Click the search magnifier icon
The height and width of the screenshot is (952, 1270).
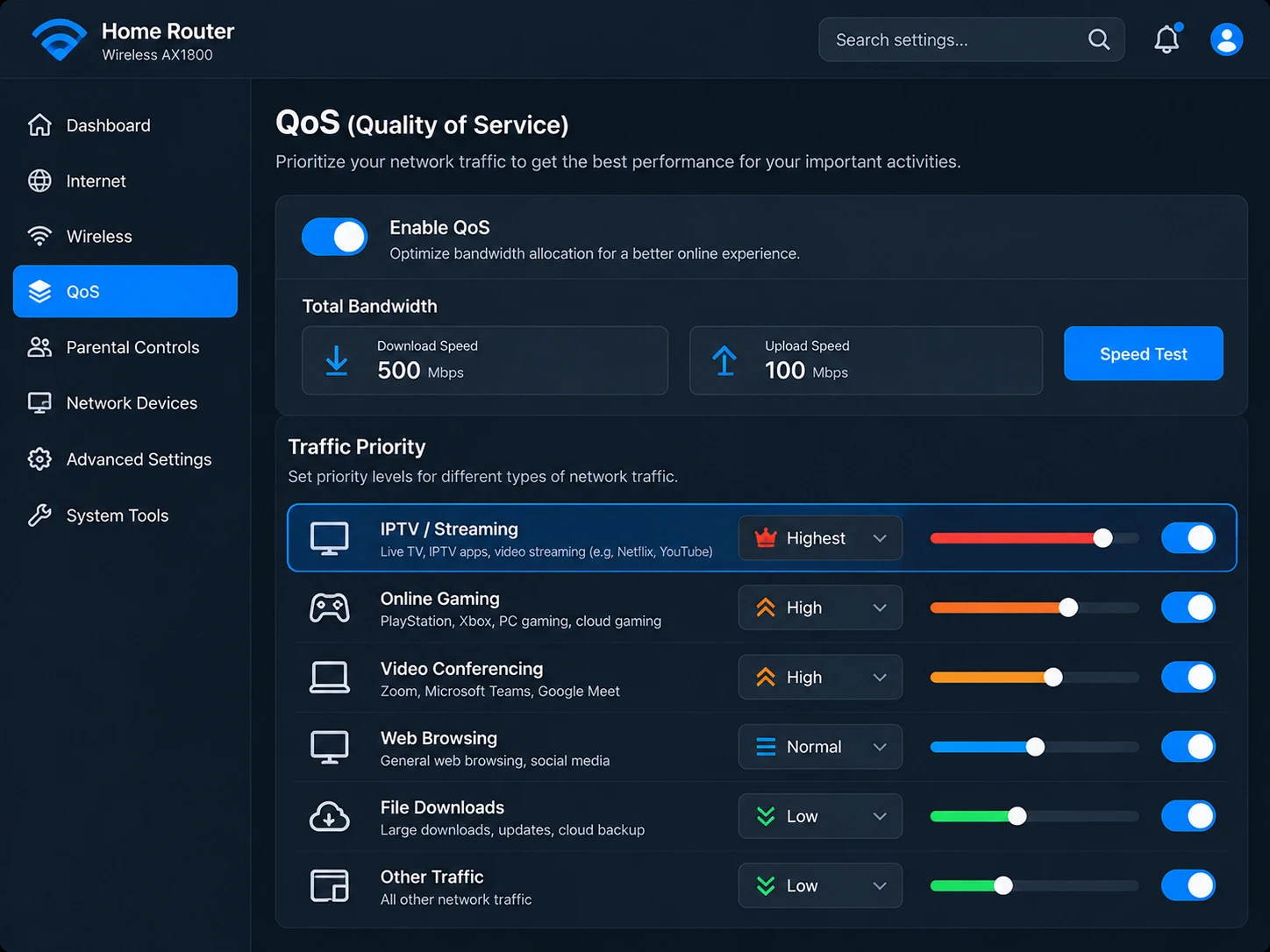pyautogui.click(x=1098, y=39)
